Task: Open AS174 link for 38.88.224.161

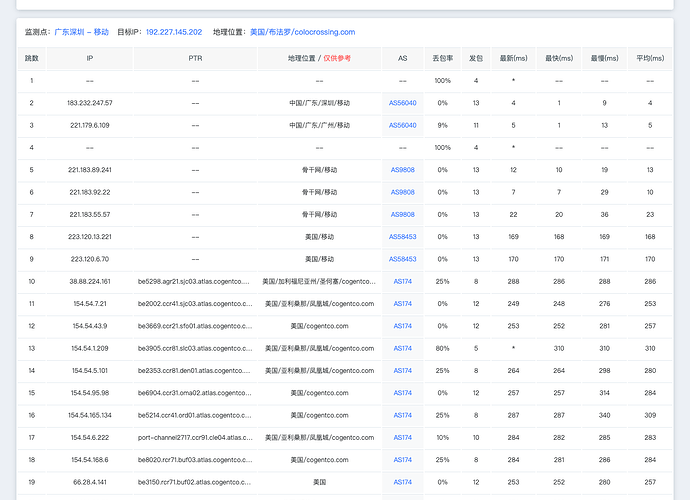Action: click(403, 282)
